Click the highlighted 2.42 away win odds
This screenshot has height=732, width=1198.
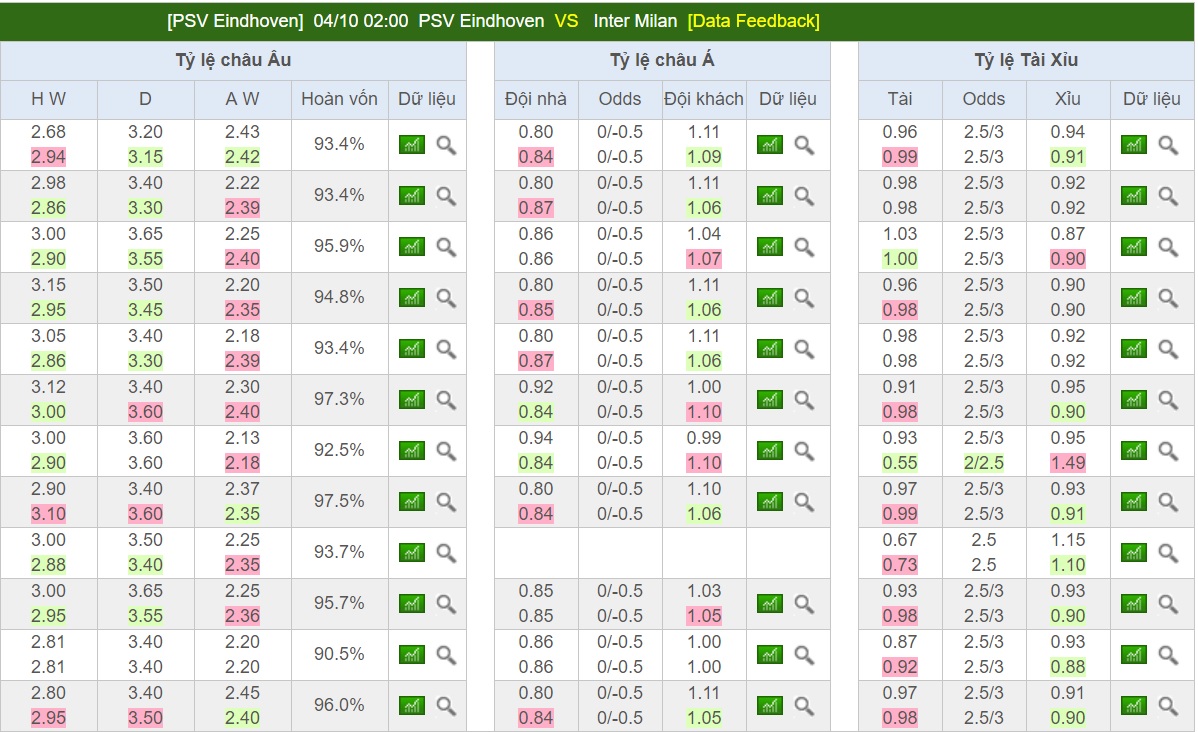pyautogui.click(x=242, y=157)
